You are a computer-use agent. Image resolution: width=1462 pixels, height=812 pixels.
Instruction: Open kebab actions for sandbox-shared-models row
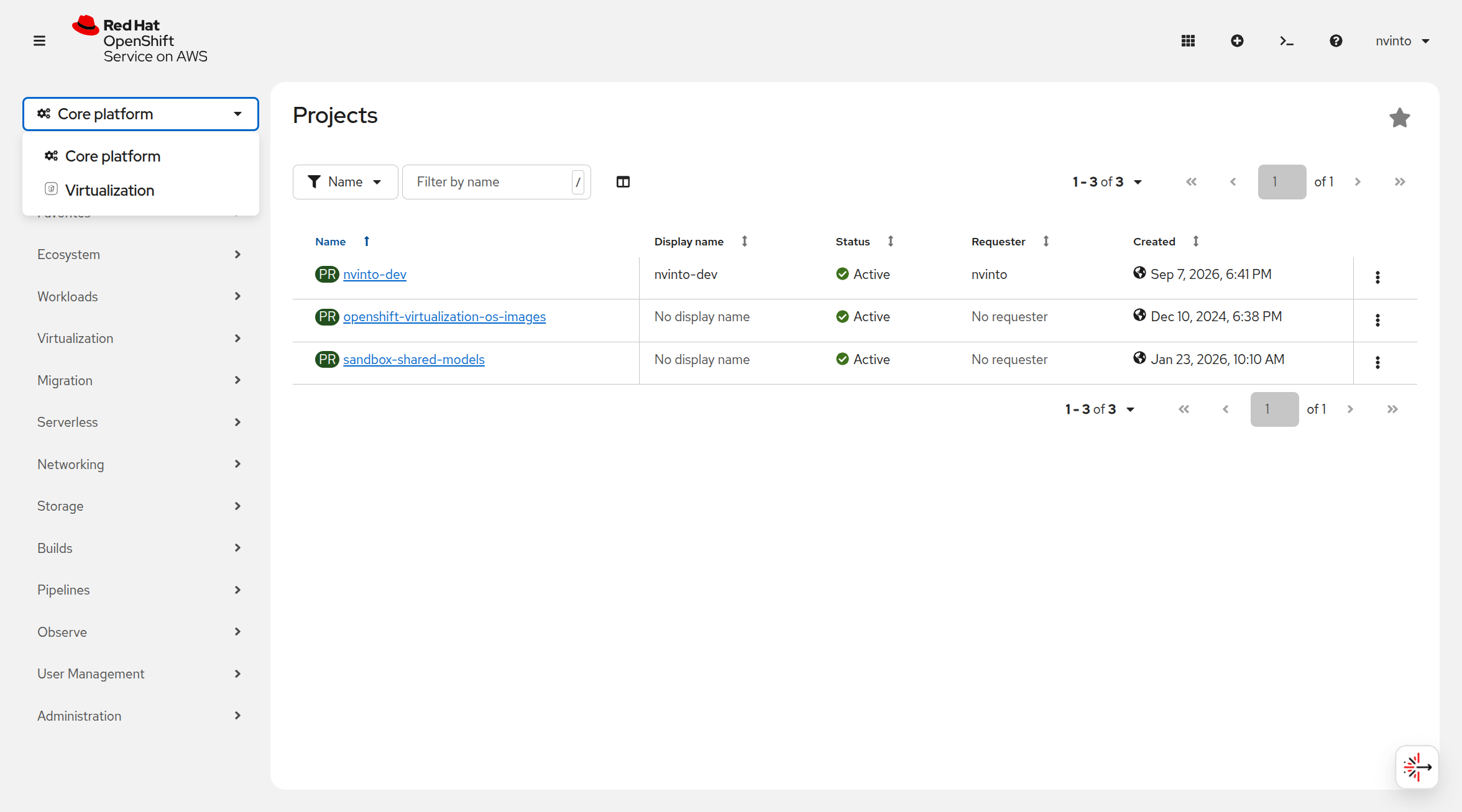tap(1377, 362)
